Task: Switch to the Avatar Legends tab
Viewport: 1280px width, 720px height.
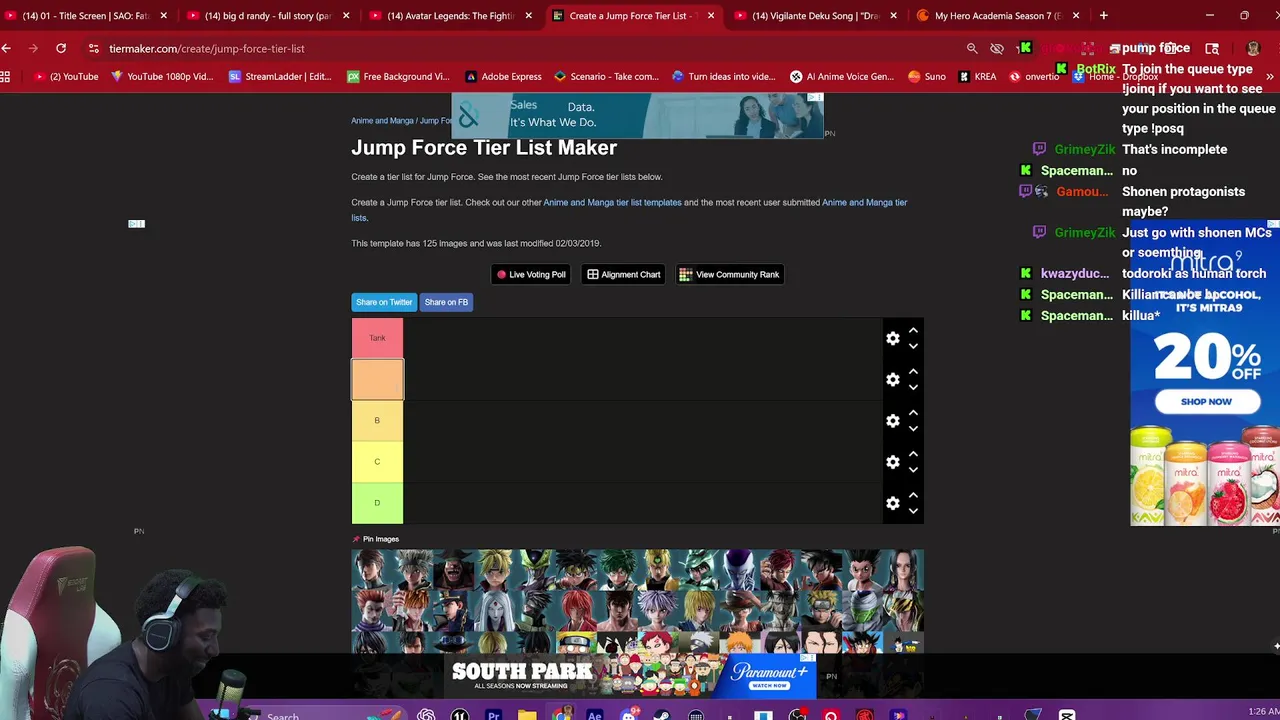Action: [x=451, y=16]
